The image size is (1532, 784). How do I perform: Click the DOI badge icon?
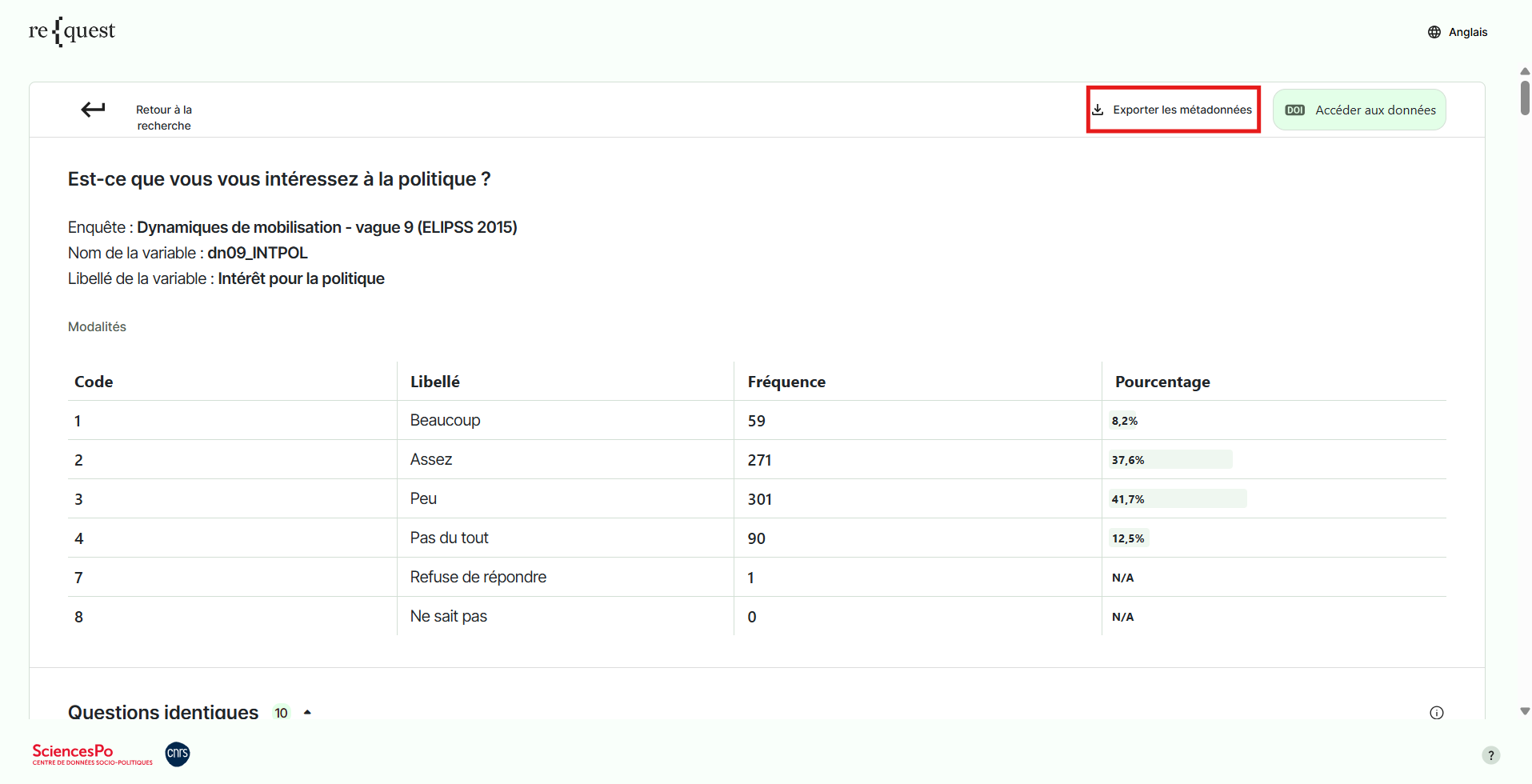(1294, 110)
